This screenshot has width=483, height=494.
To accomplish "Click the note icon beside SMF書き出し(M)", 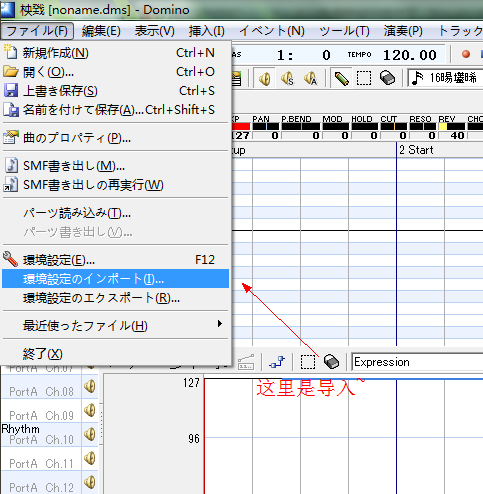I will [11, 165].
